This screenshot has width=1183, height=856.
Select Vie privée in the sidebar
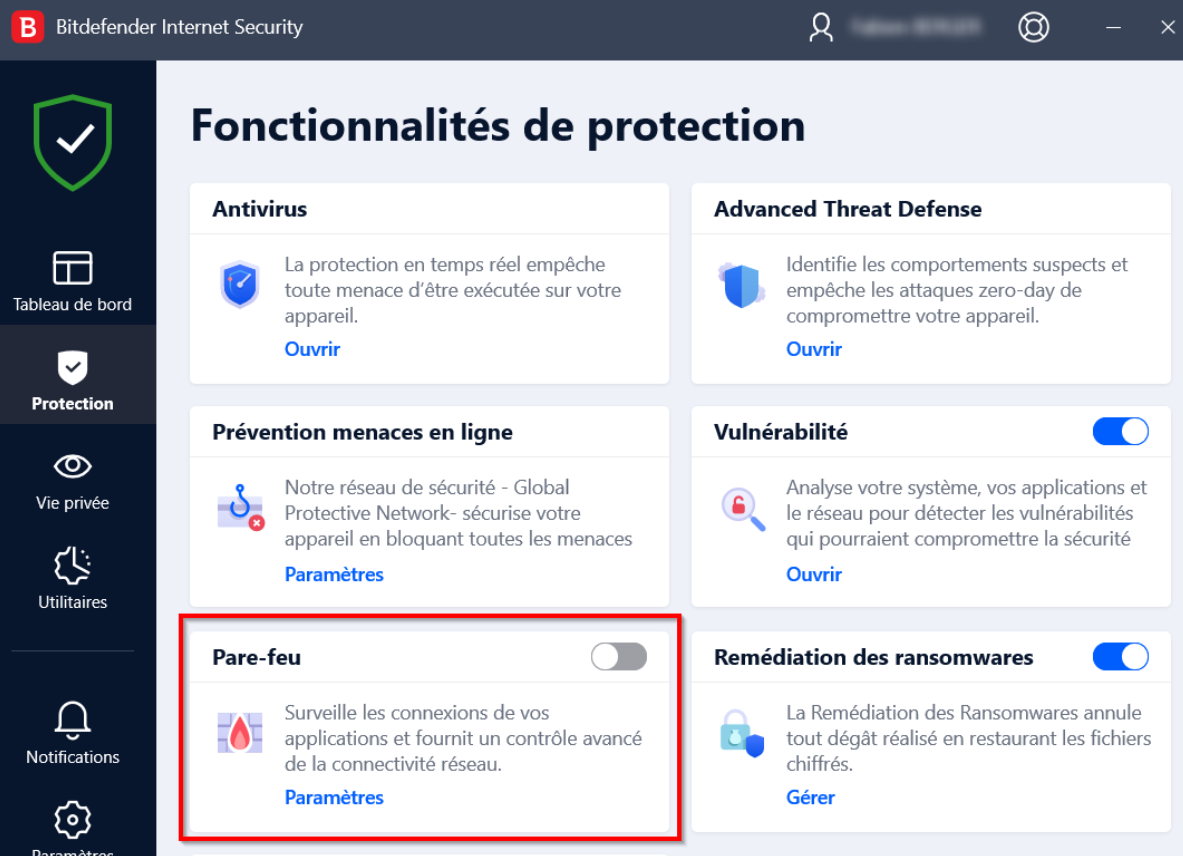tap(73, 481)
